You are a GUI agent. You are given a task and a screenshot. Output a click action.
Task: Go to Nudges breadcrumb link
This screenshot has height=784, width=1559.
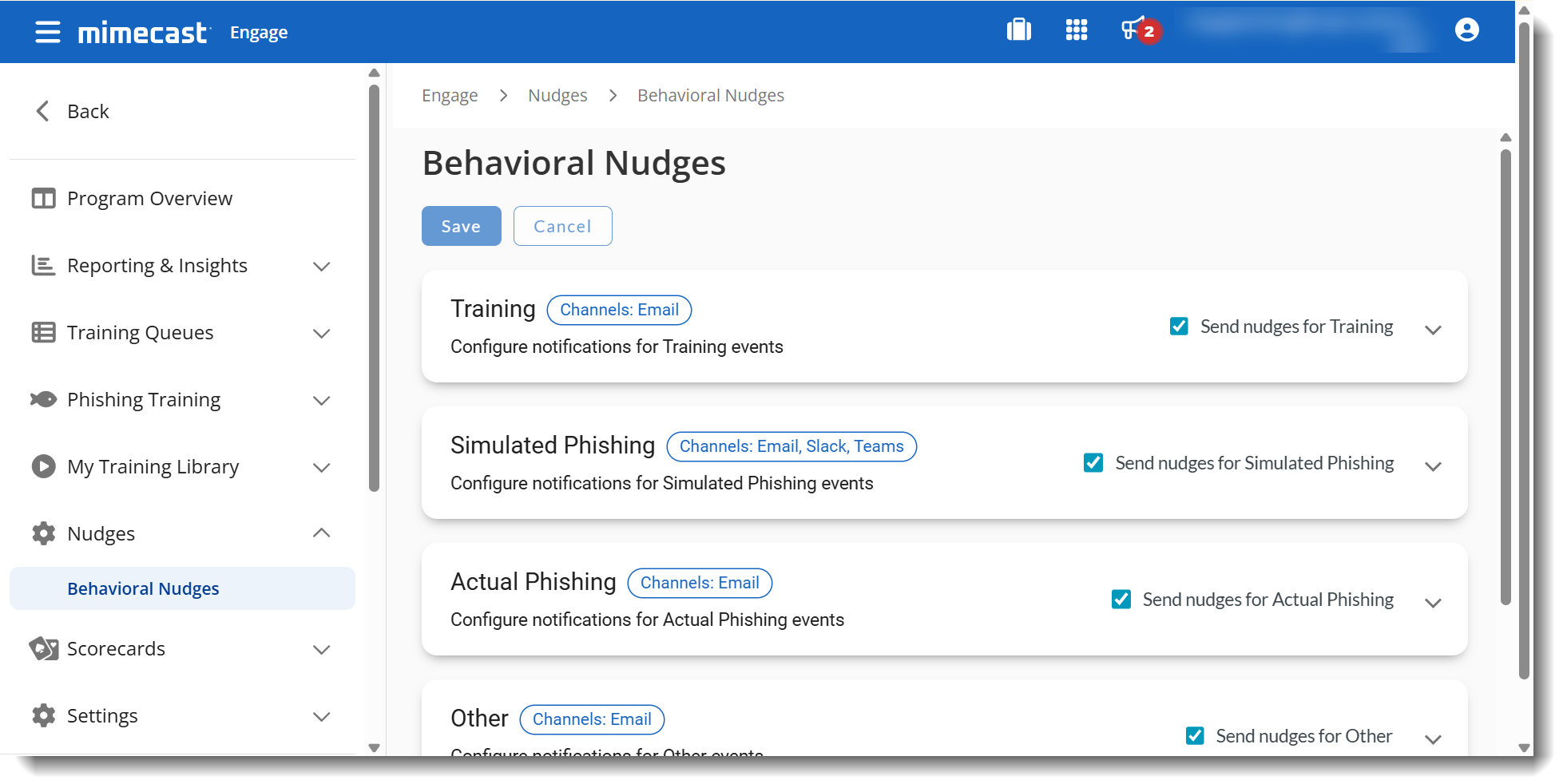[x=557, y=96]
